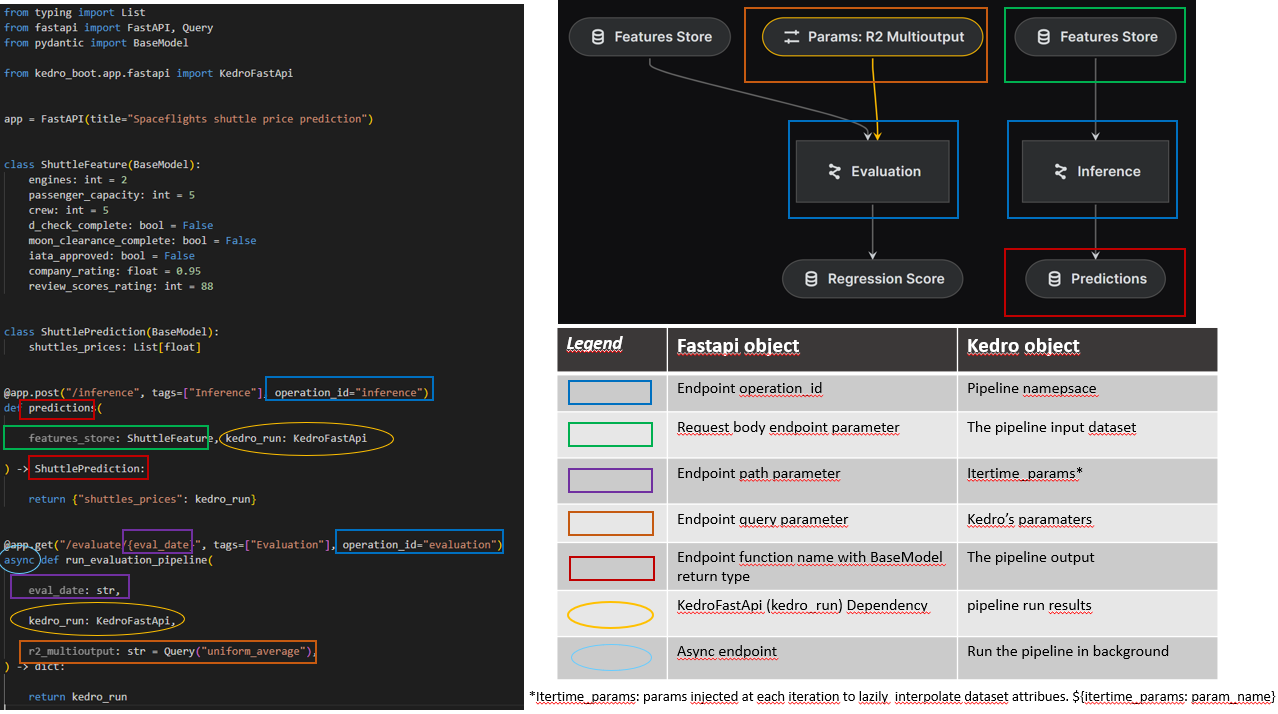The height and width of the screenshot is (714, 1278).
Task: Click 'd_check_complete: bool = False' line
Action: [120, 225]
